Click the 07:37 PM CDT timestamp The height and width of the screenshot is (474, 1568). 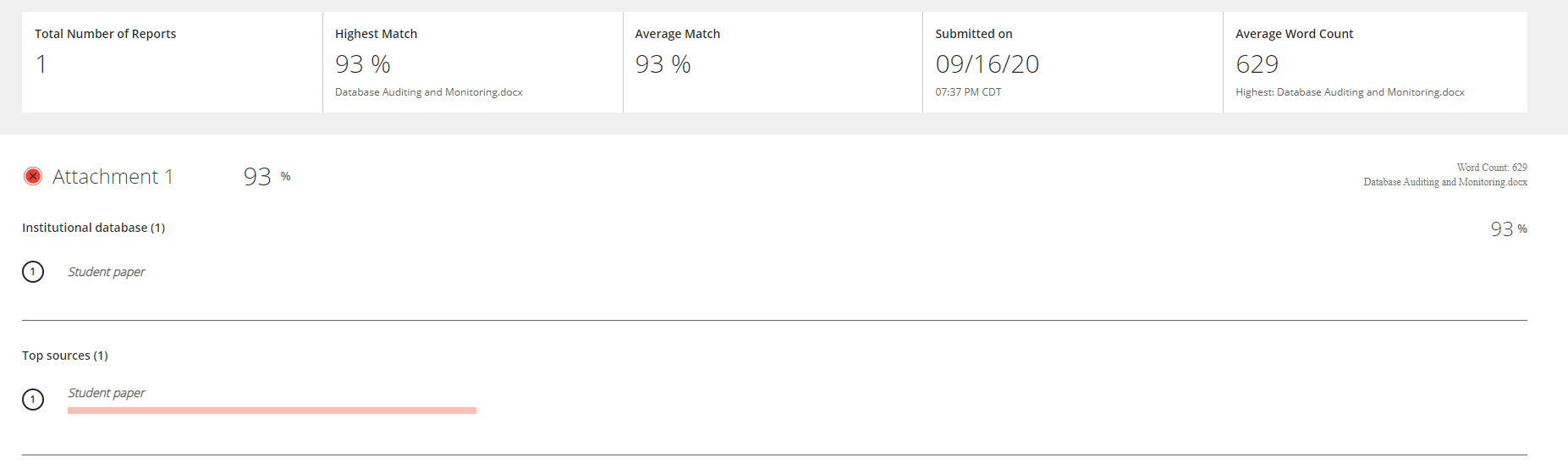tap(968, 92)
